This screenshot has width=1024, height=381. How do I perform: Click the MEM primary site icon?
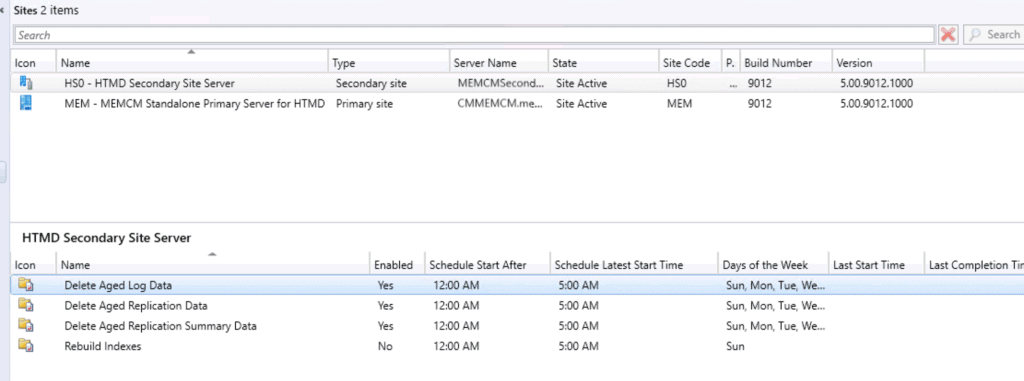point(26,103)
